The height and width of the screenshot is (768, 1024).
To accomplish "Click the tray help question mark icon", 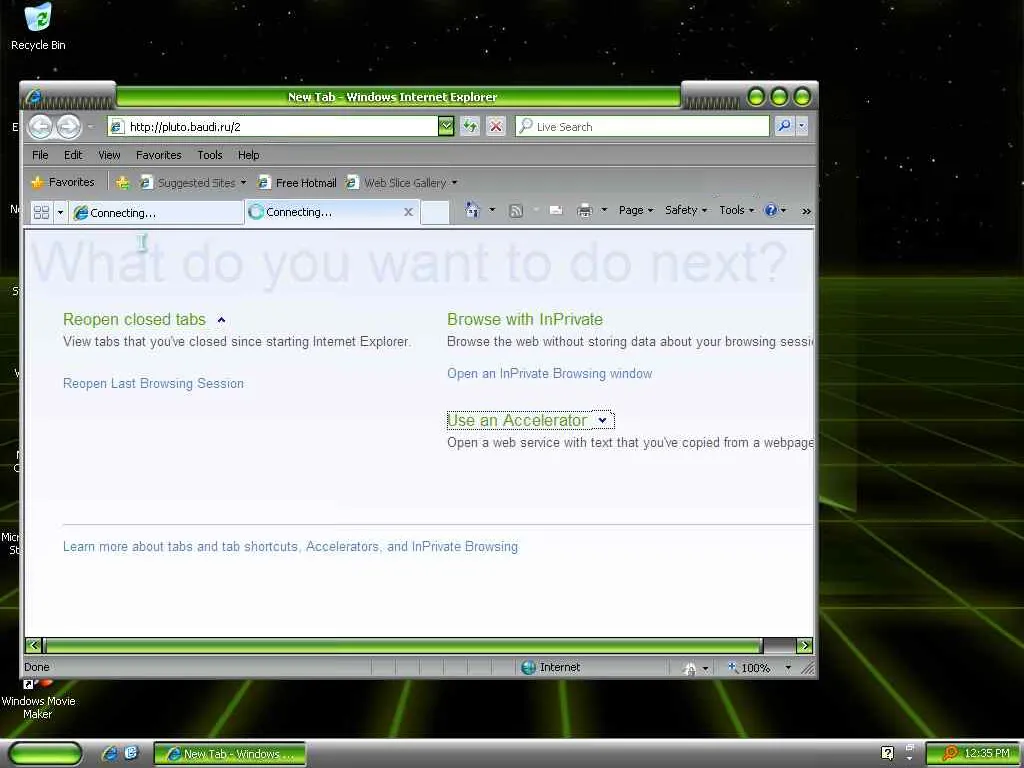I will (x=887, y=753).
